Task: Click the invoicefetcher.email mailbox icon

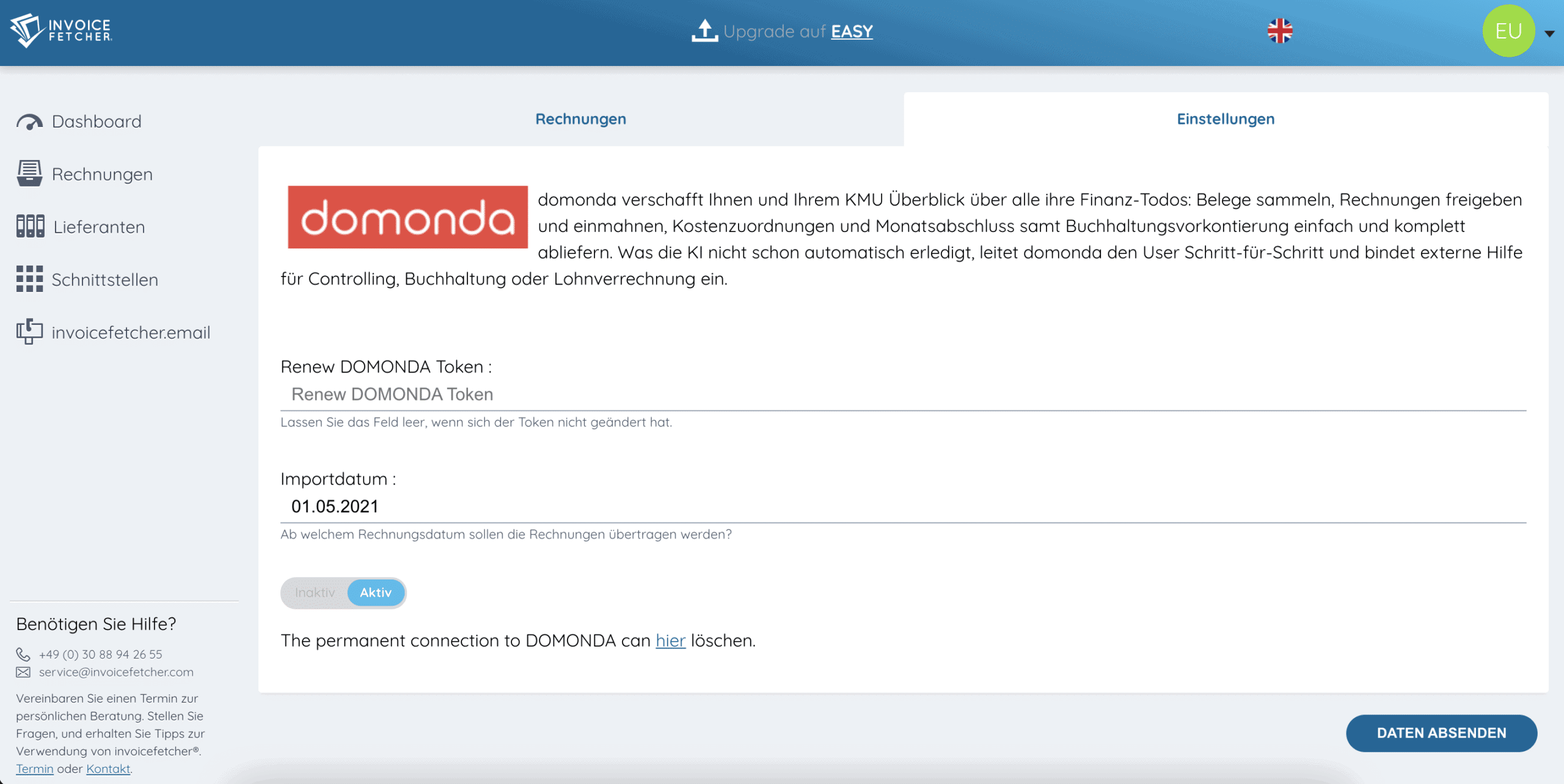Action: [x=29, y=332]
